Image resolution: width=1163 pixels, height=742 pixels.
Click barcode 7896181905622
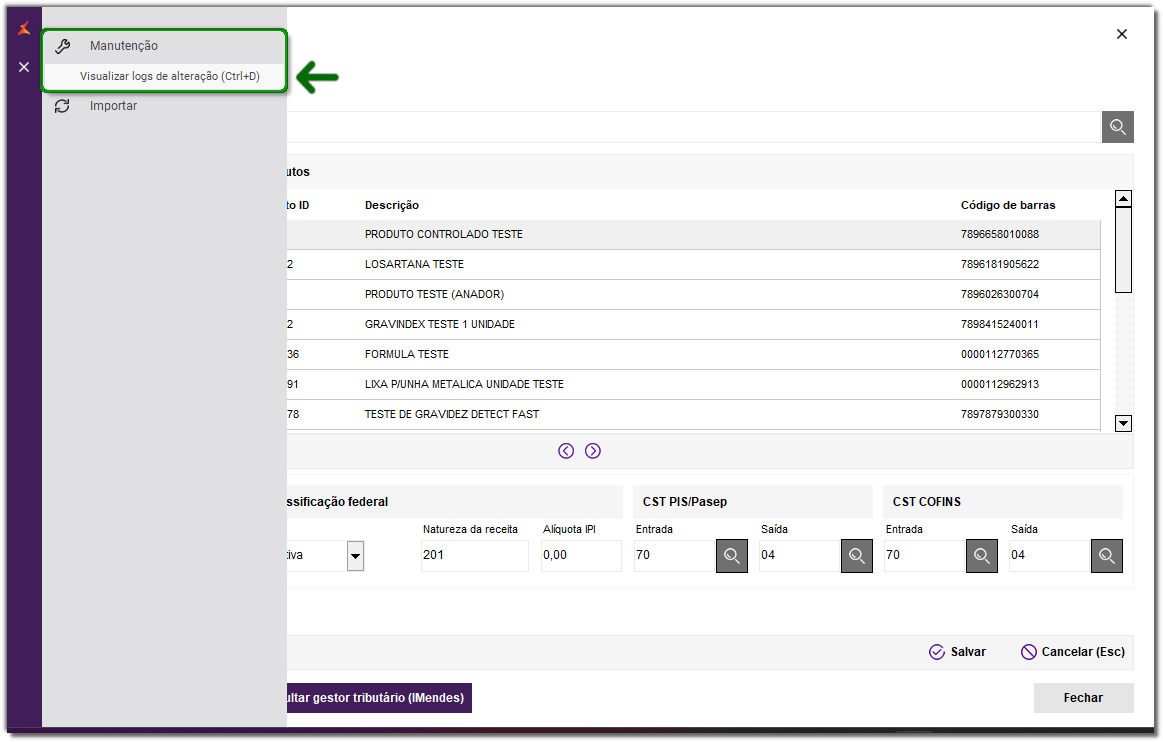[1000, 264]
